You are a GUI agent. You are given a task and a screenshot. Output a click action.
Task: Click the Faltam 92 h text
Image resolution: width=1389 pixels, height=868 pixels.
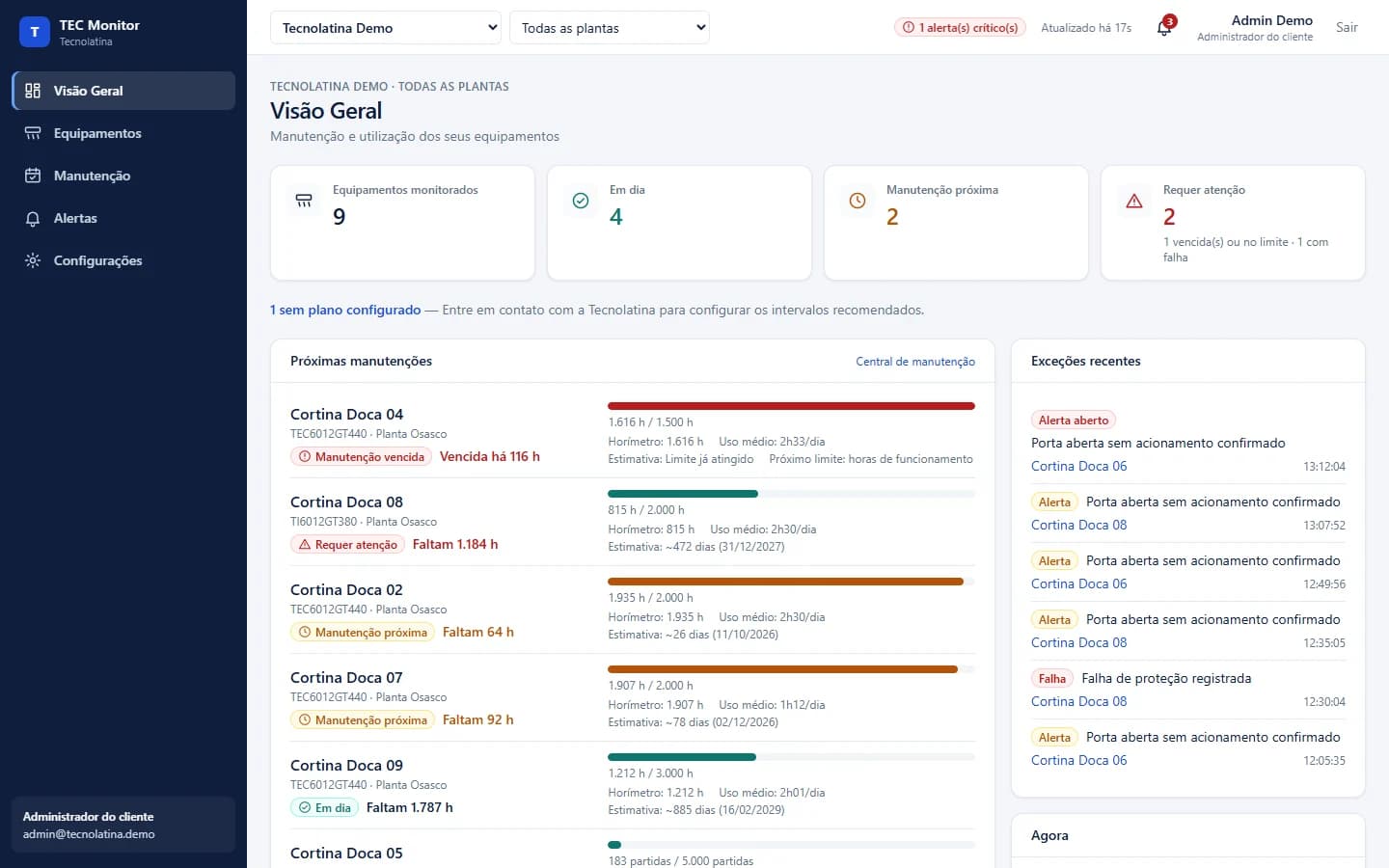[478, 720]
